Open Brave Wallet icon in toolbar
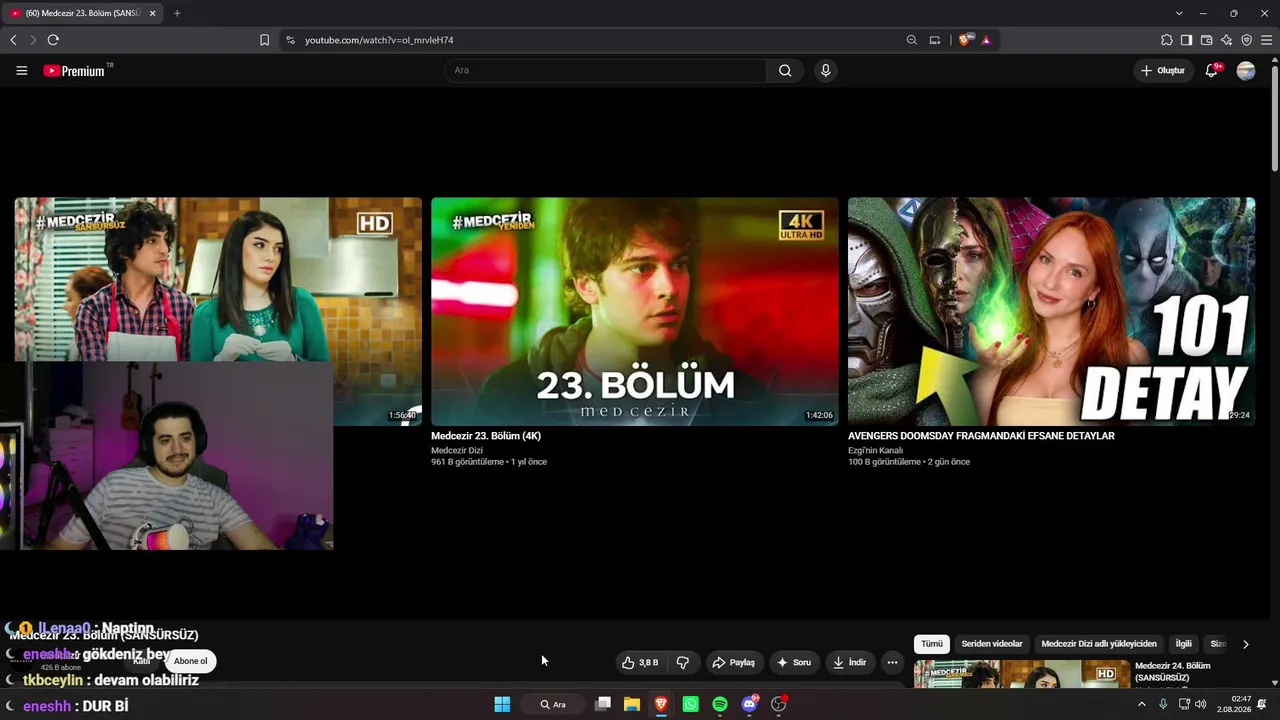 pos(1207,40)
